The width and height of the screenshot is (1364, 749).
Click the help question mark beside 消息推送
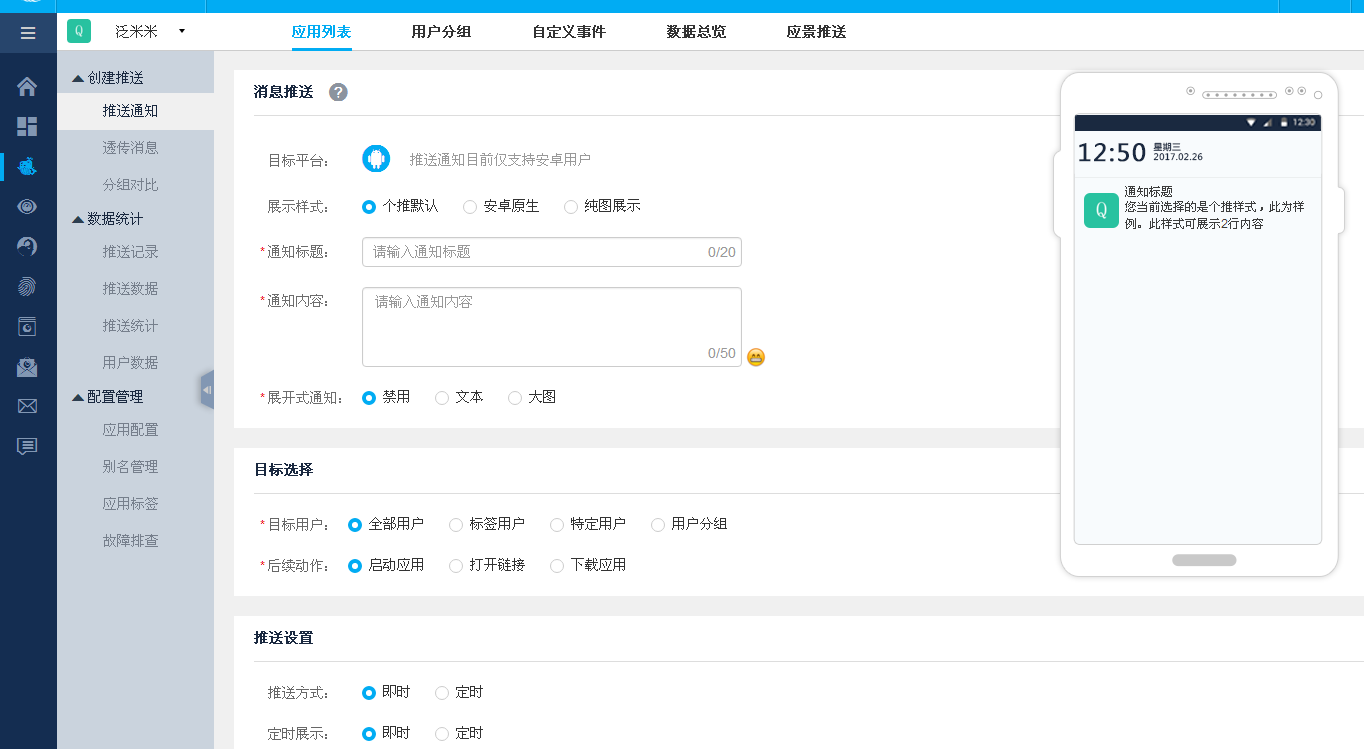point(338,92)
